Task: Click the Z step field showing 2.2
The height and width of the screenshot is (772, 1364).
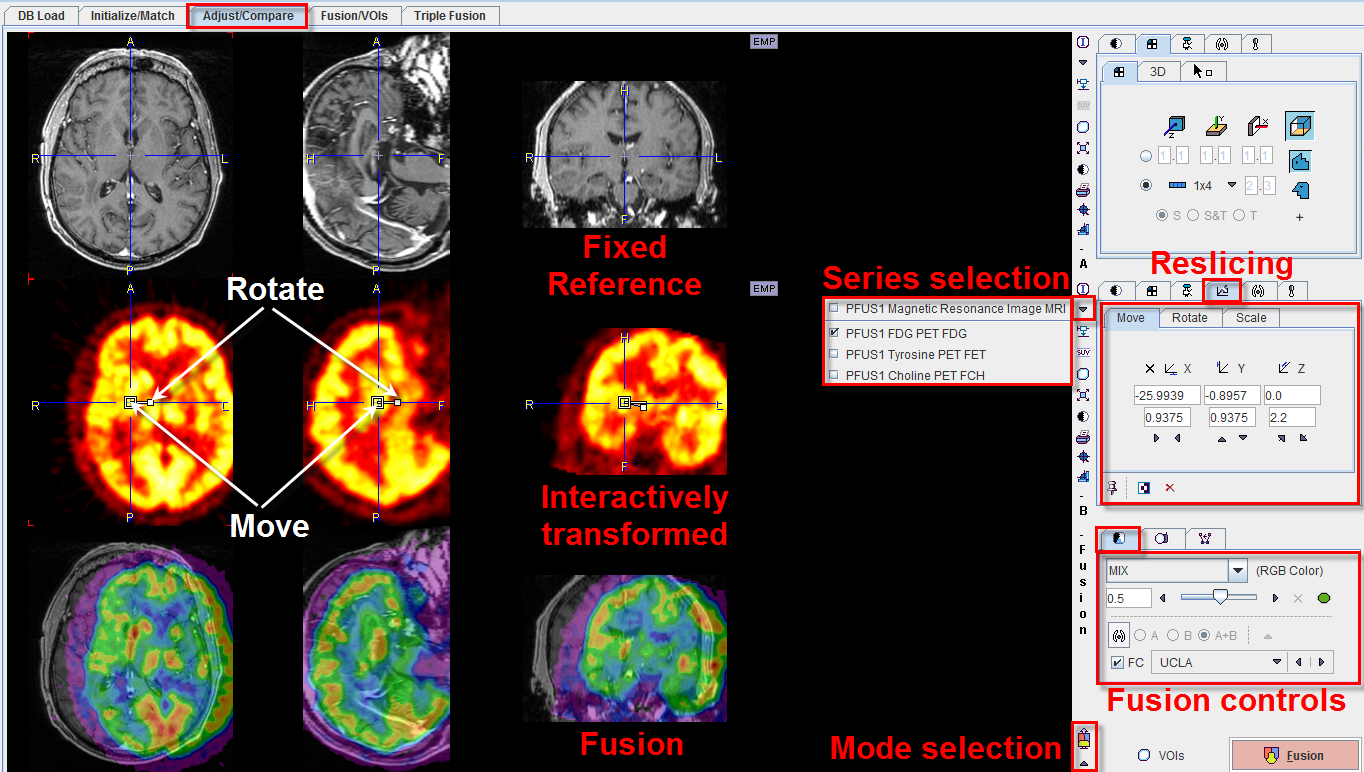Action: [1291, 416]
